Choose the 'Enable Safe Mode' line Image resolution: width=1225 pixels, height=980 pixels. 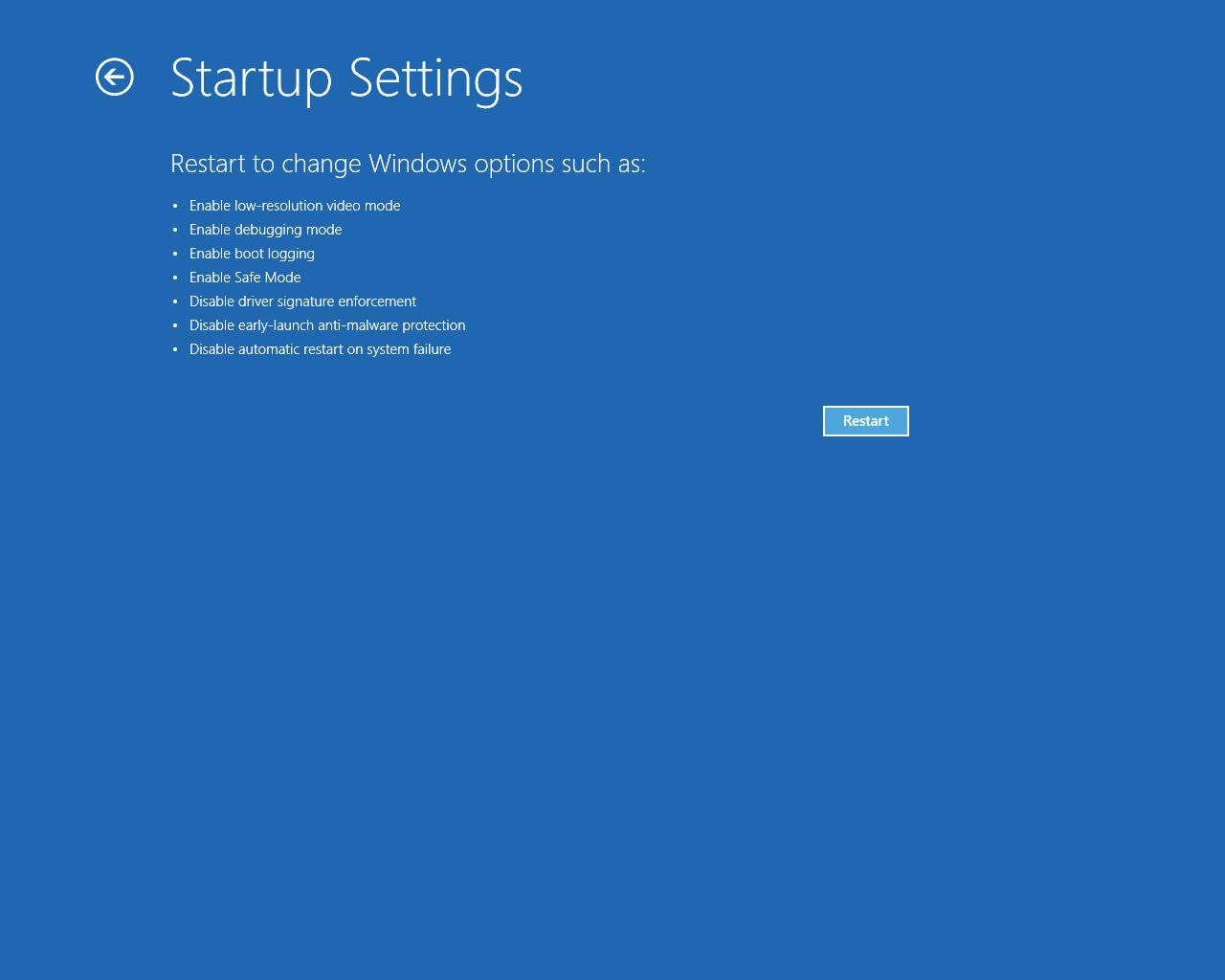(x=245, y=278)
